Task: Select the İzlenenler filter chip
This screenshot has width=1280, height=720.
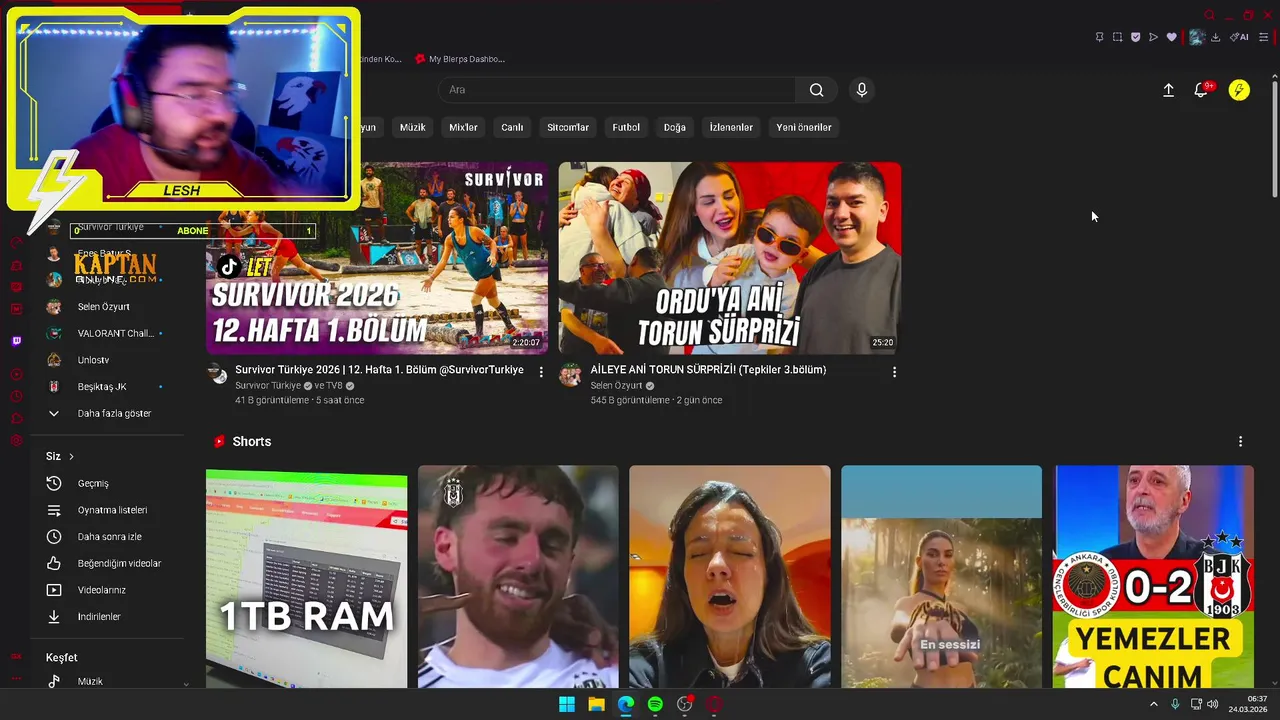Action: coord(731,127)
